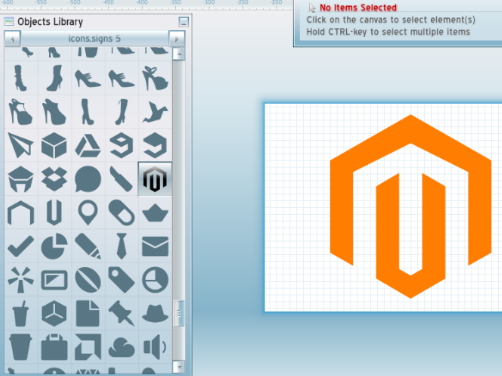Viewport: 502px width, 376px height.
Task: Select the pushpin icon
Action: tap(121, 313)
